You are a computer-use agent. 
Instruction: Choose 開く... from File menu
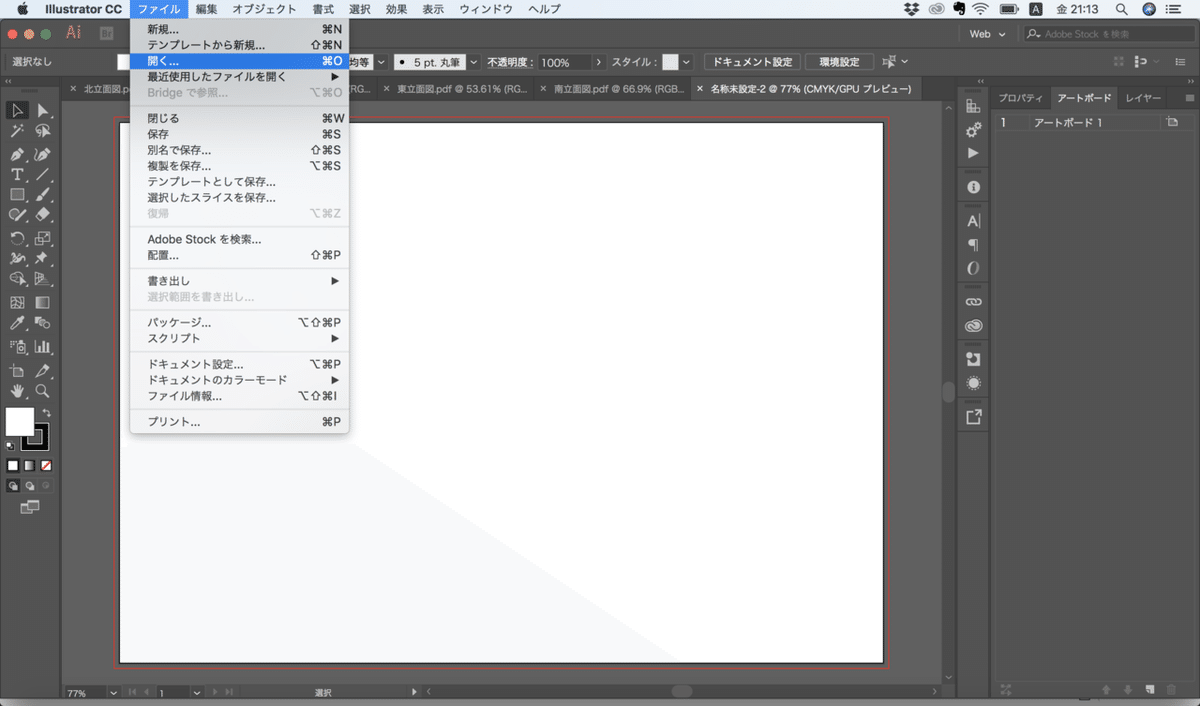pyautogui.click(x=239, y=61)
